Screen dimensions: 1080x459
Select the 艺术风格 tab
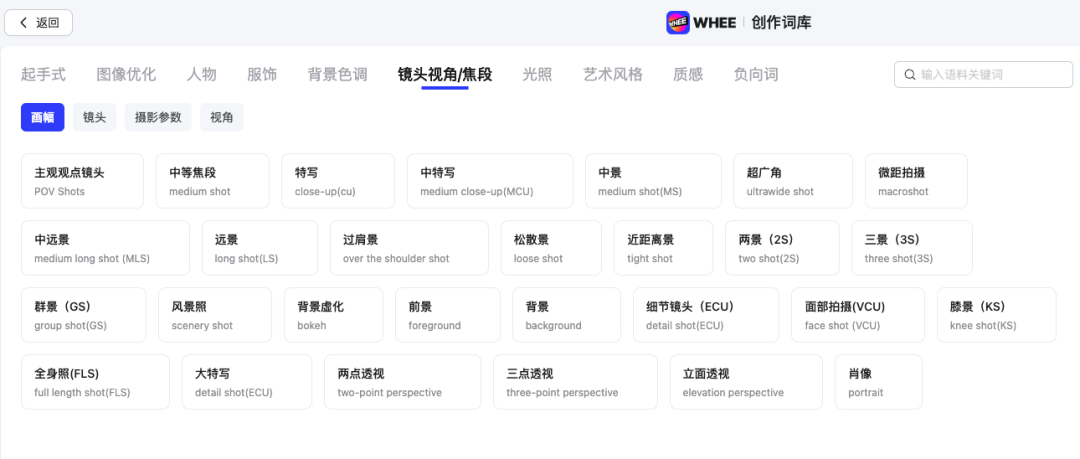point(613,74)
